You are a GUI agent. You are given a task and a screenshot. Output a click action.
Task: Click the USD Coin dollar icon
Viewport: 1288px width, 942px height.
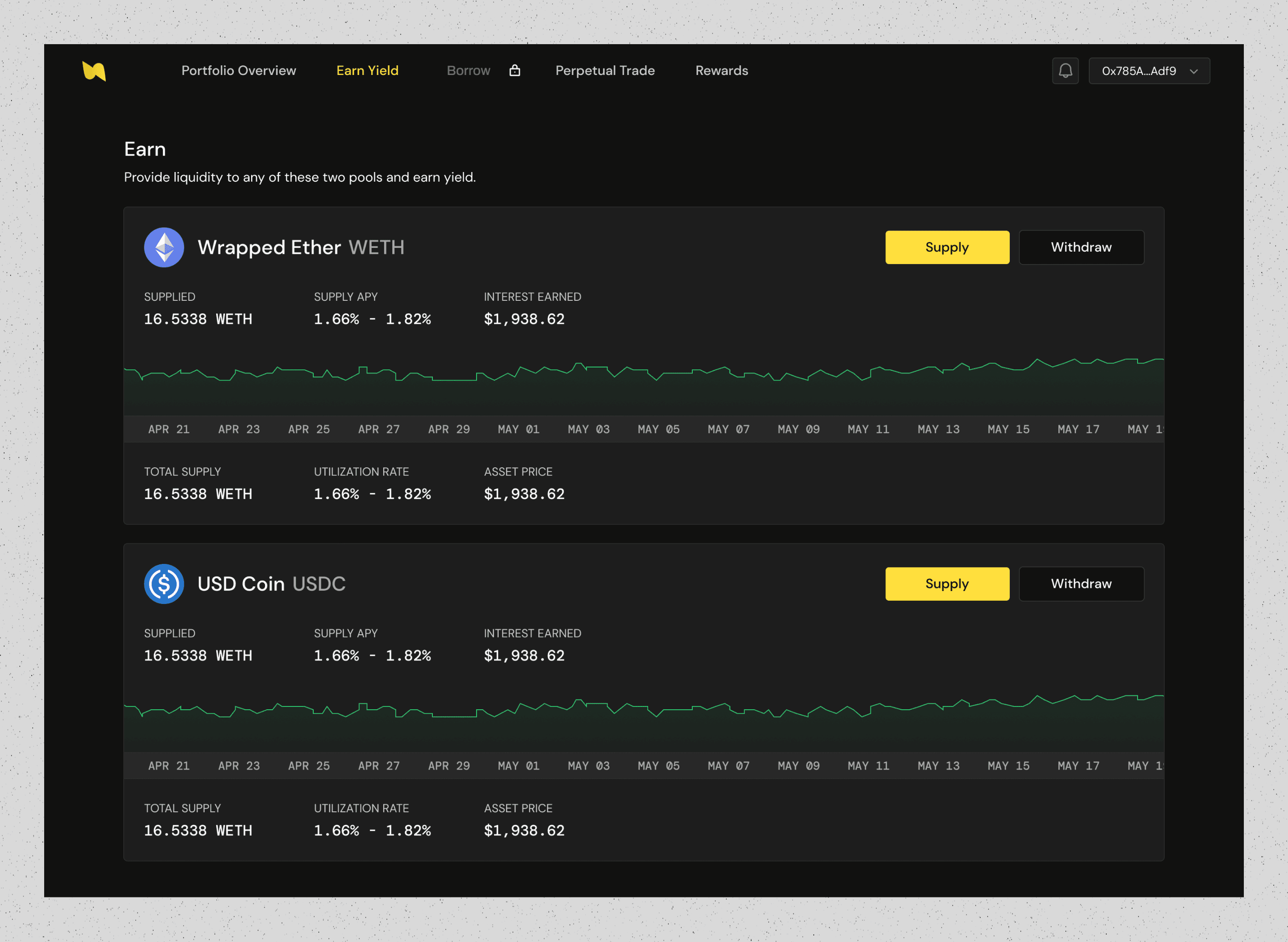(164, 584)
